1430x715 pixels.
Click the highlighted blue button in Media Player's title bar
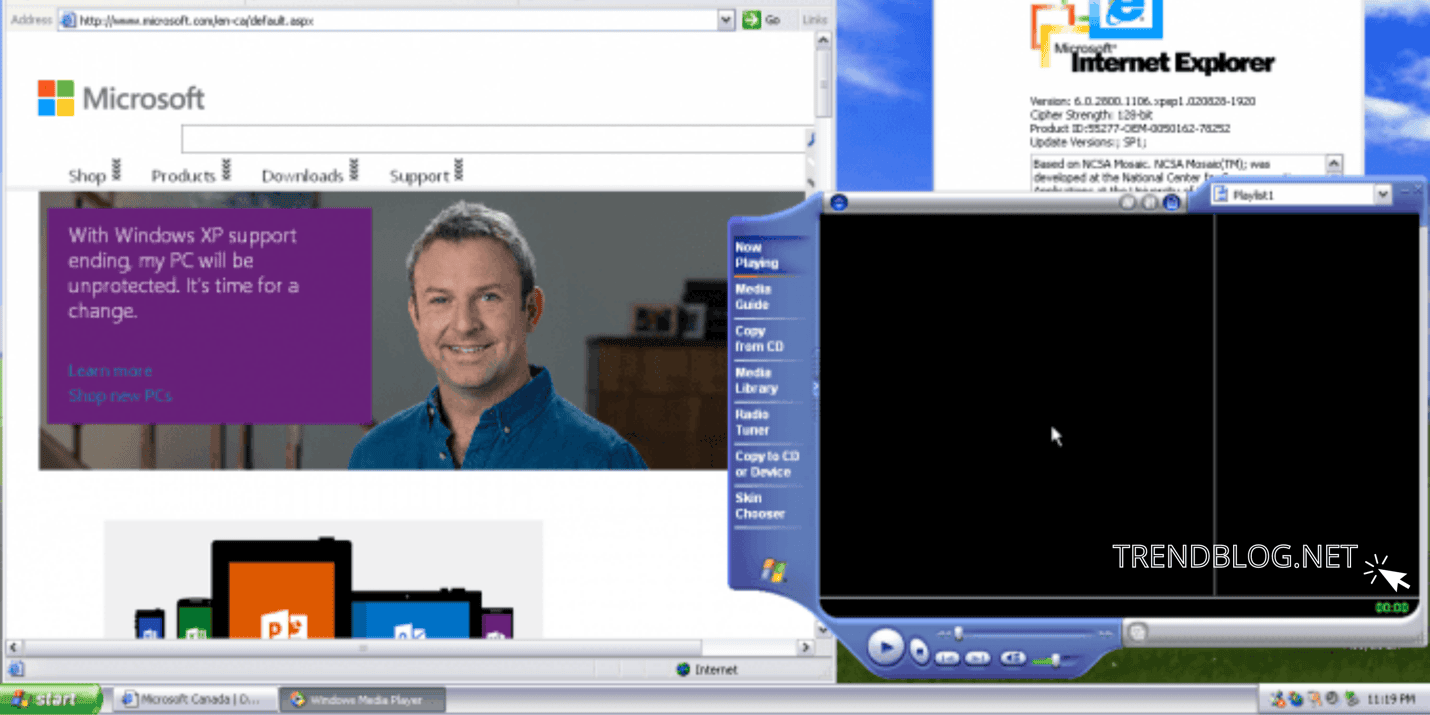(1172, 203)
